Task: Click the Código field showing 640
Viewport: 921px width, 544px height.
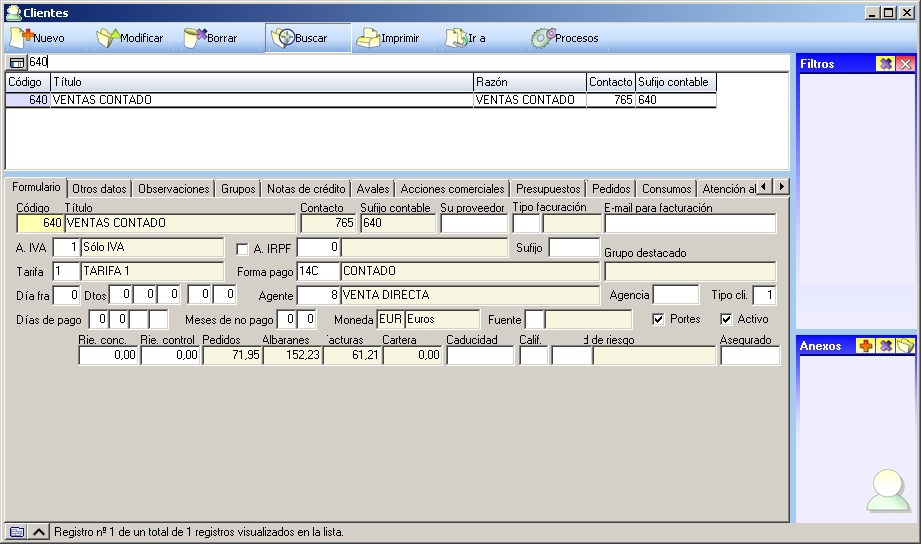Action: coord(41,223)
